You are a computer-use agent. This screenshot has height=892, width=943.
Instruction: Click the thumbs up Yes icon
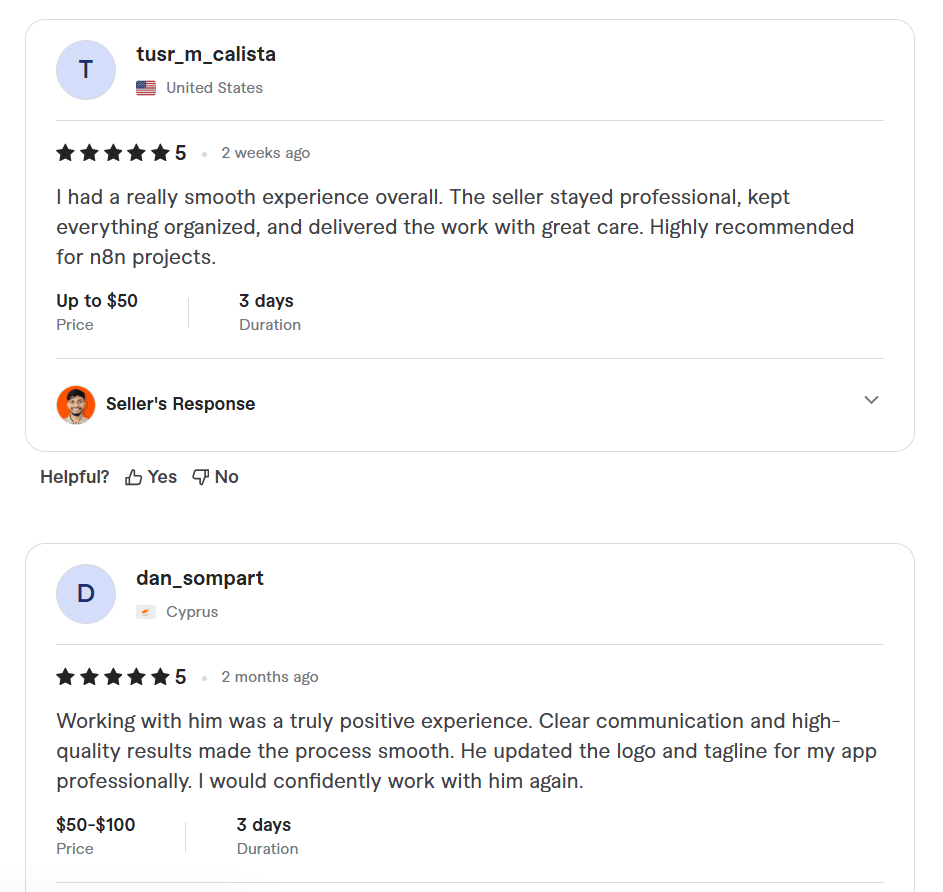135,477
